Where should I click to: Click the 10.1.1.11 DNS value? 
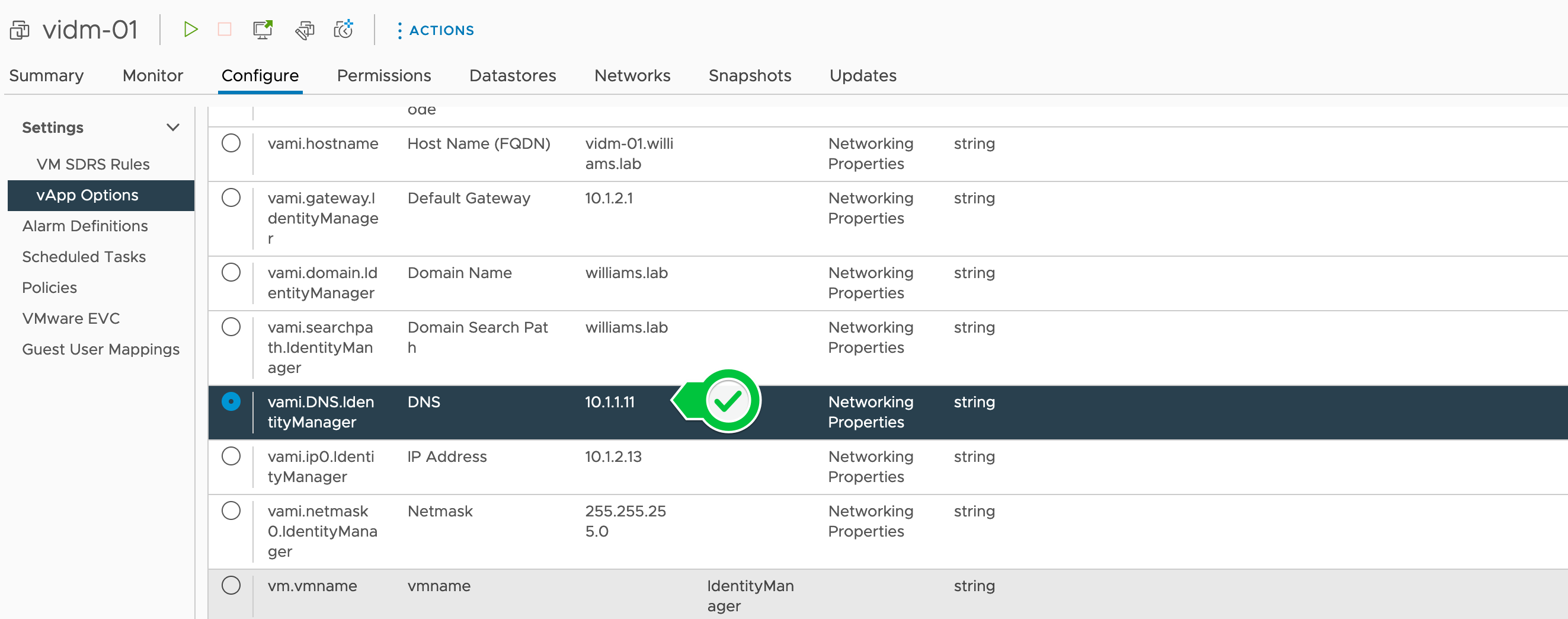point(609,403)
